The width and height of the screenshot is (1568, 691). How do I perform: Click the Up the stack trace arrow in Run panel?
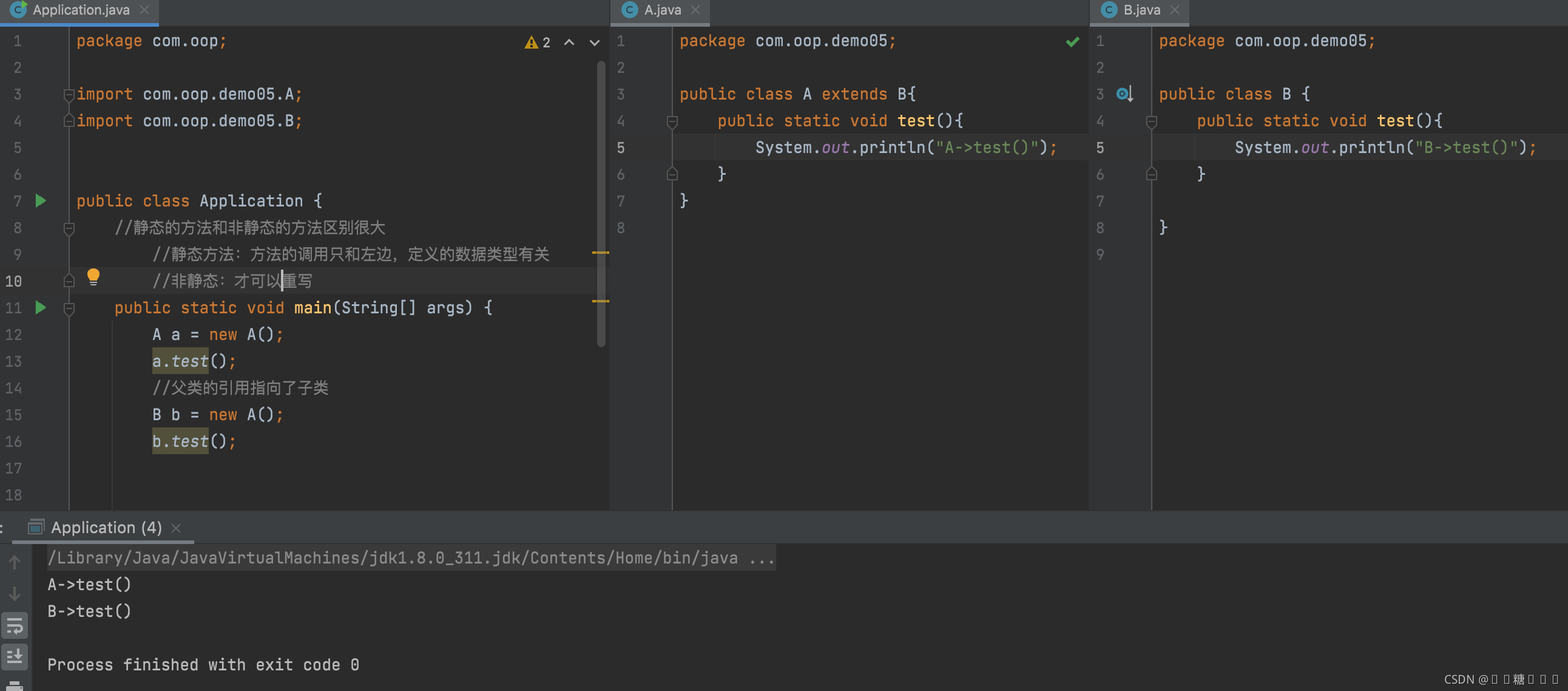click(x=15, y=562)
